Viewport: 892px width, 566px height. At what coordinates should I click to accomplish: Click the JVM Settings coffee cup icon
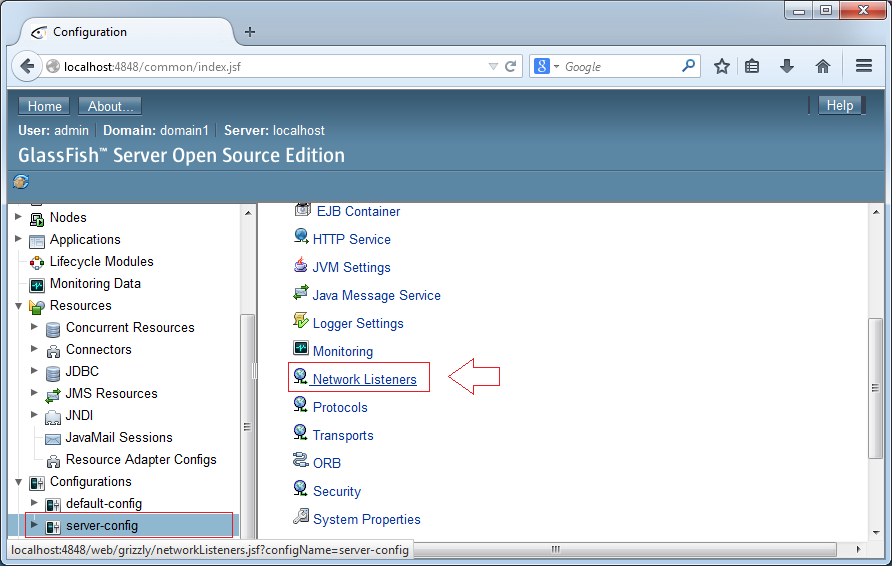click(x=300, y=265)
